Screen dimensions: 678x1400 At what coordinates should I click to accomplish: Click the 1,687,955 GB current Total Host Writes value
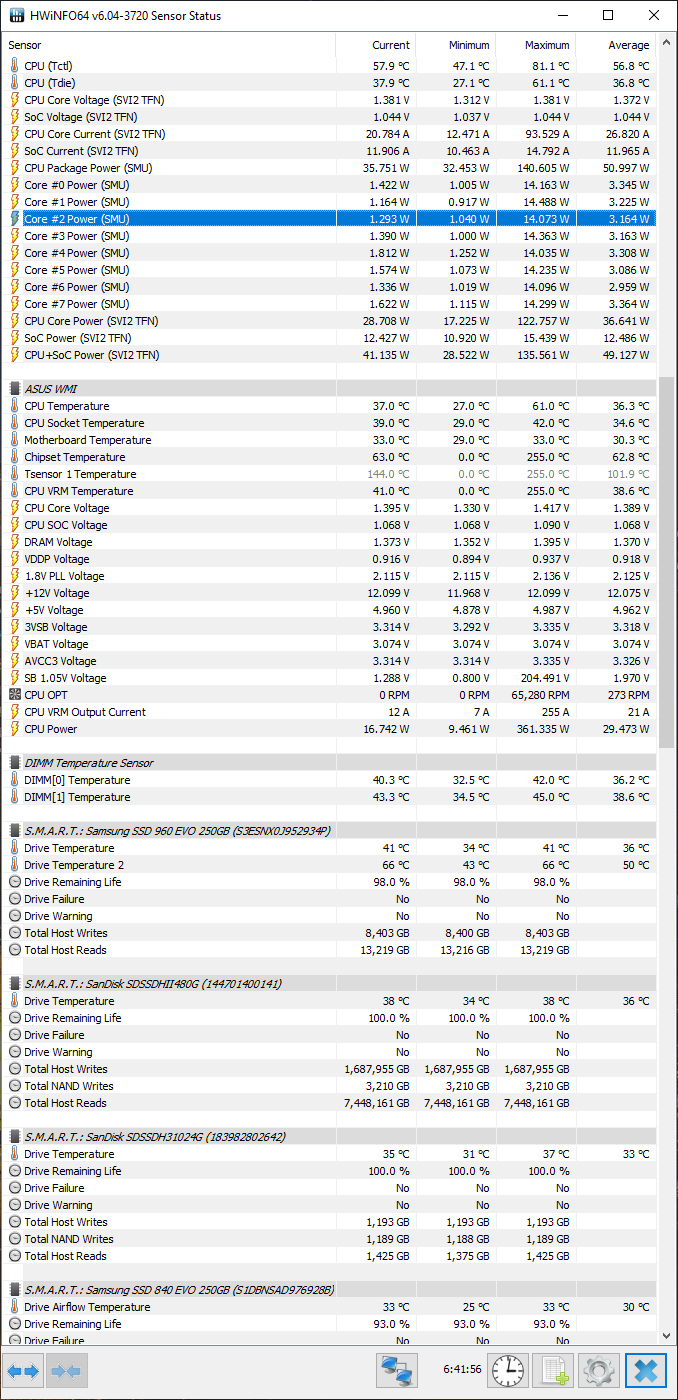377,1068
